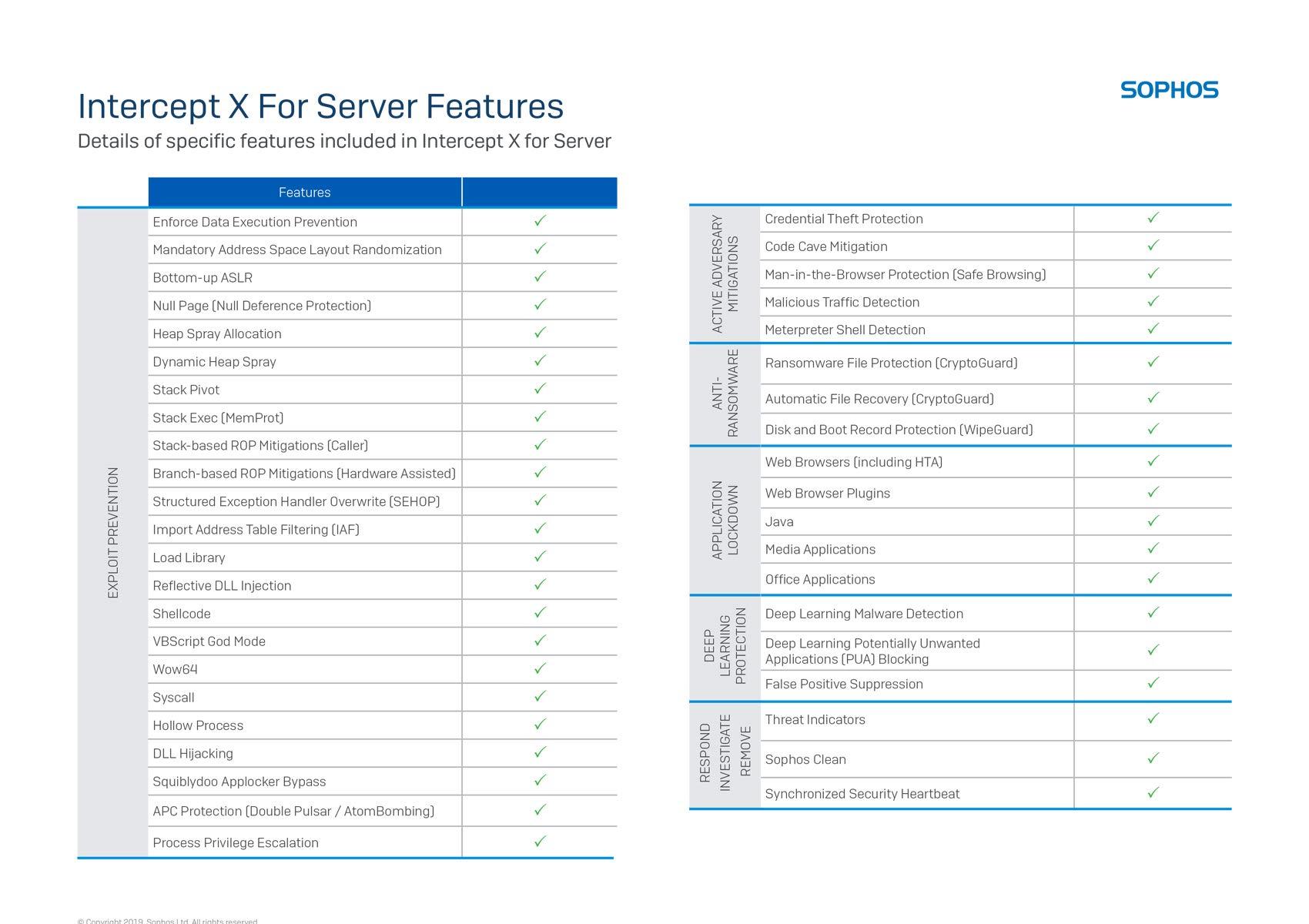The width and height of the screenshot is (1309, 924).
Task: Click the checkmark next to Java under Application Lockdown
Action: (x=1152, y=521)
